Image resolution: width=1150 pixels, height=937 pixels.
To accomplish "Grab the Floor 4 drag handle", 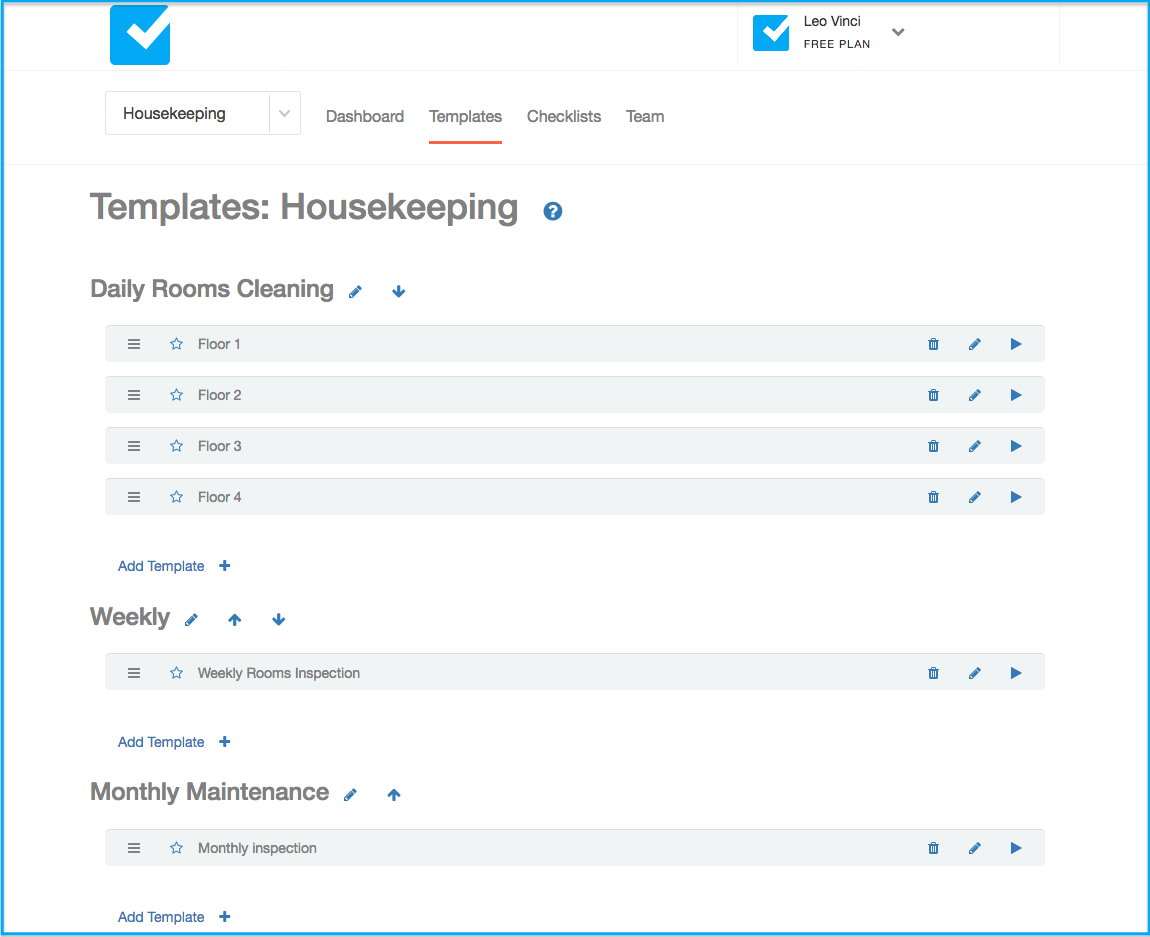I will pyautogui.click(x=133, y=497).
